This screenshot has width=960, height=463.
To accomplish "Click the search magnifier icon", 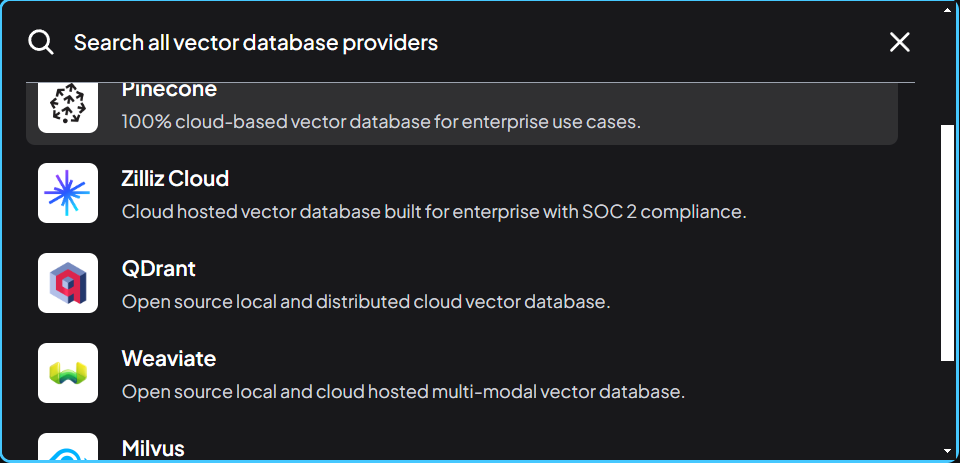I will click(x=40, y=42).
